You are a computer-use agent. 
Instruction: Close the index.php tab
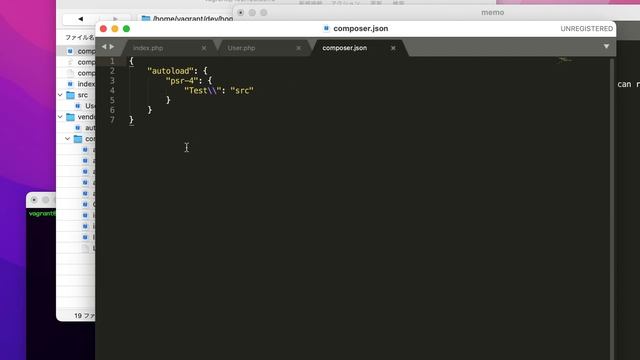[204, 48]
